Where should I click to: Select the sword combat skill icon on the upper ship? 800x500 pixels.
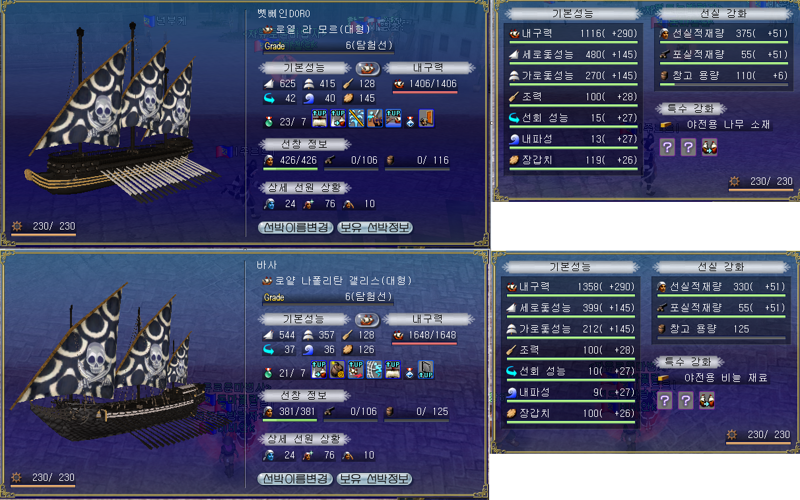click(374, 118)
